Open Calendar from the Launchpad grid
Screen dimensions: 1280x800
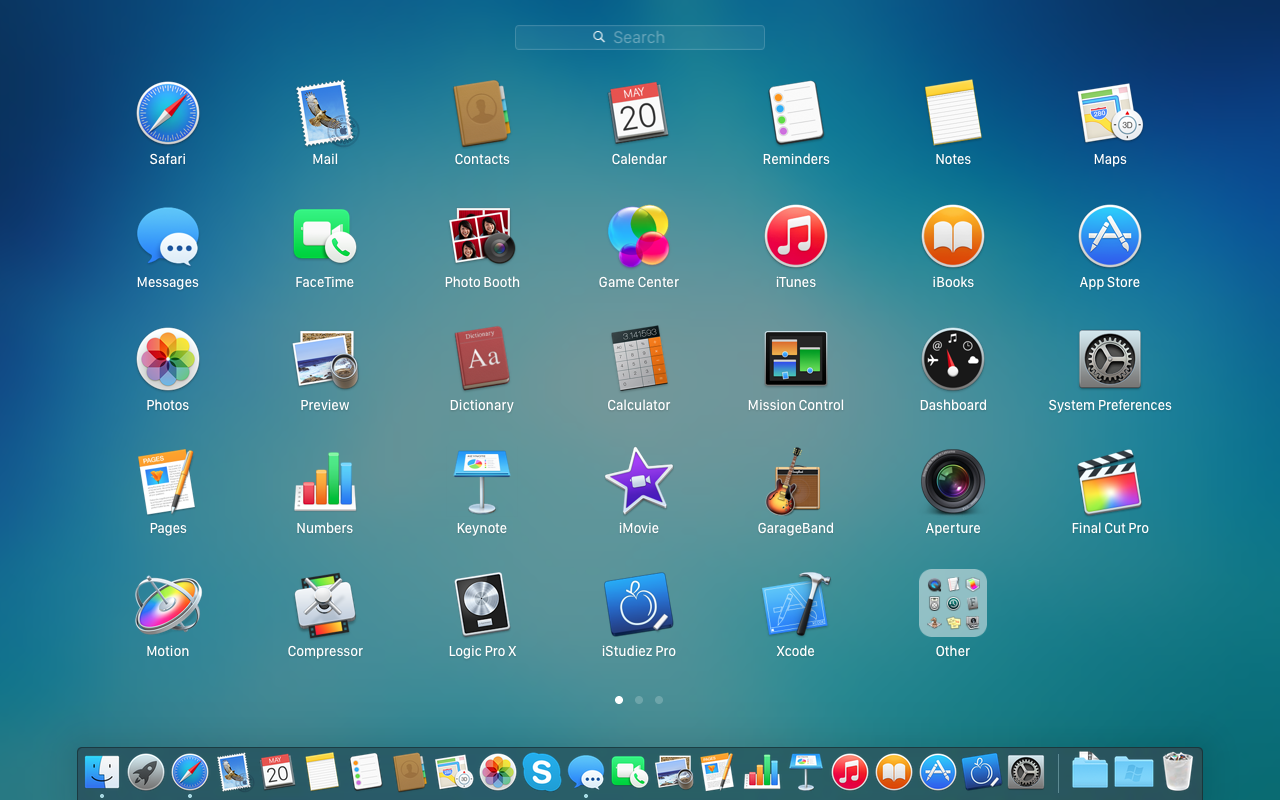639,113
